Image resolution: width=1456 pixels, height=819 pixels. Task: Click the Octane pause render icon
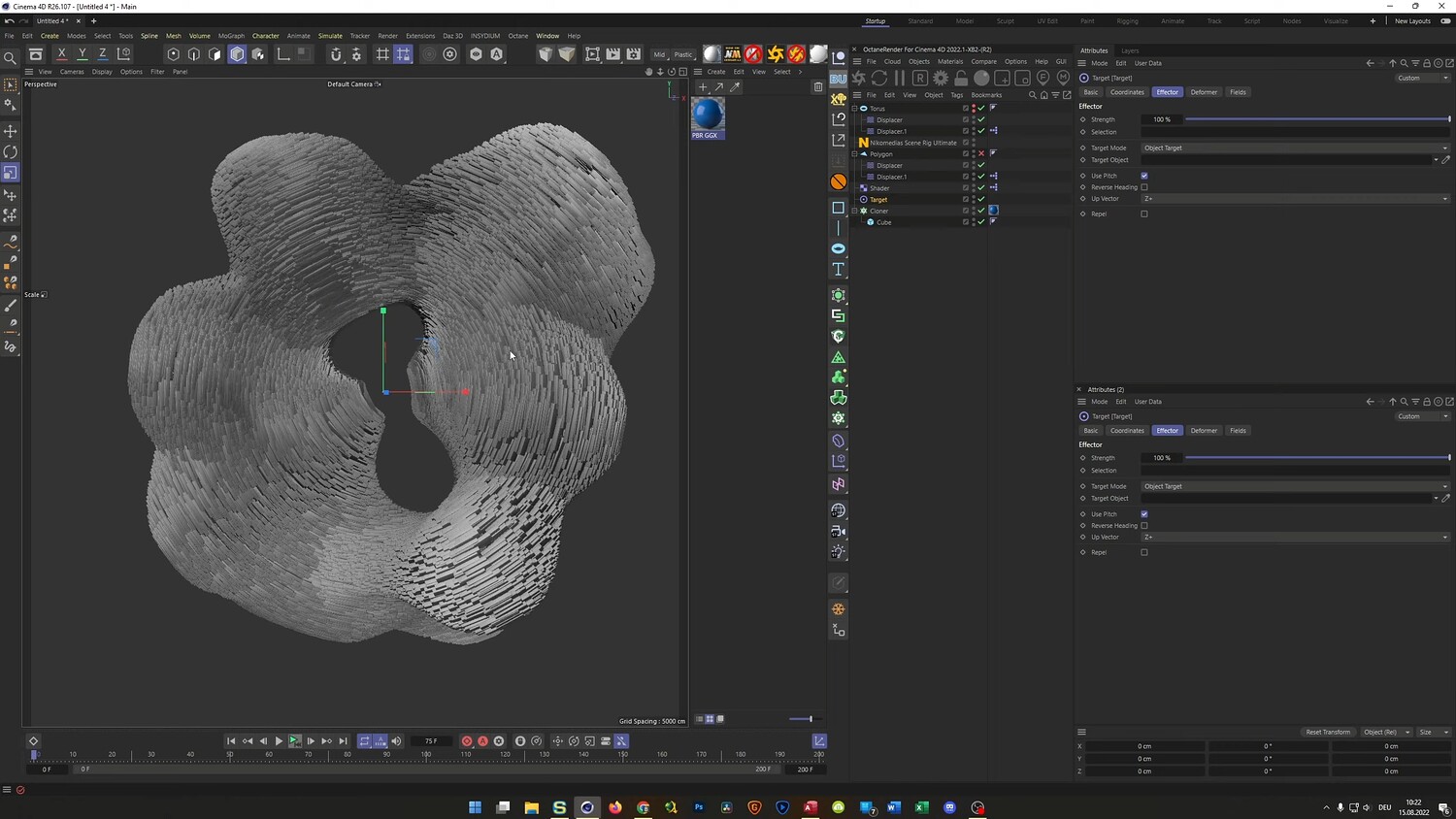900,78
